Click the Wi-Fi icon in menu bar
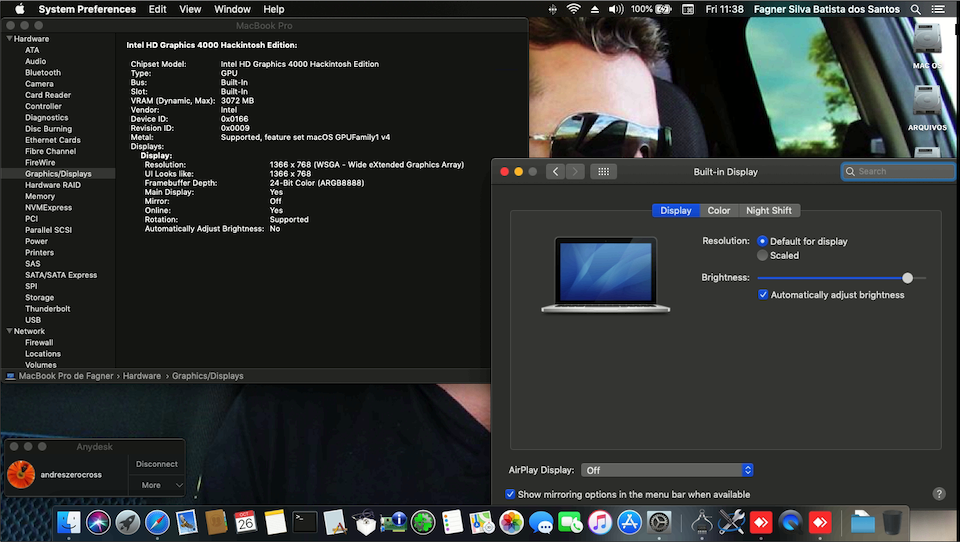 pos(573,9)
